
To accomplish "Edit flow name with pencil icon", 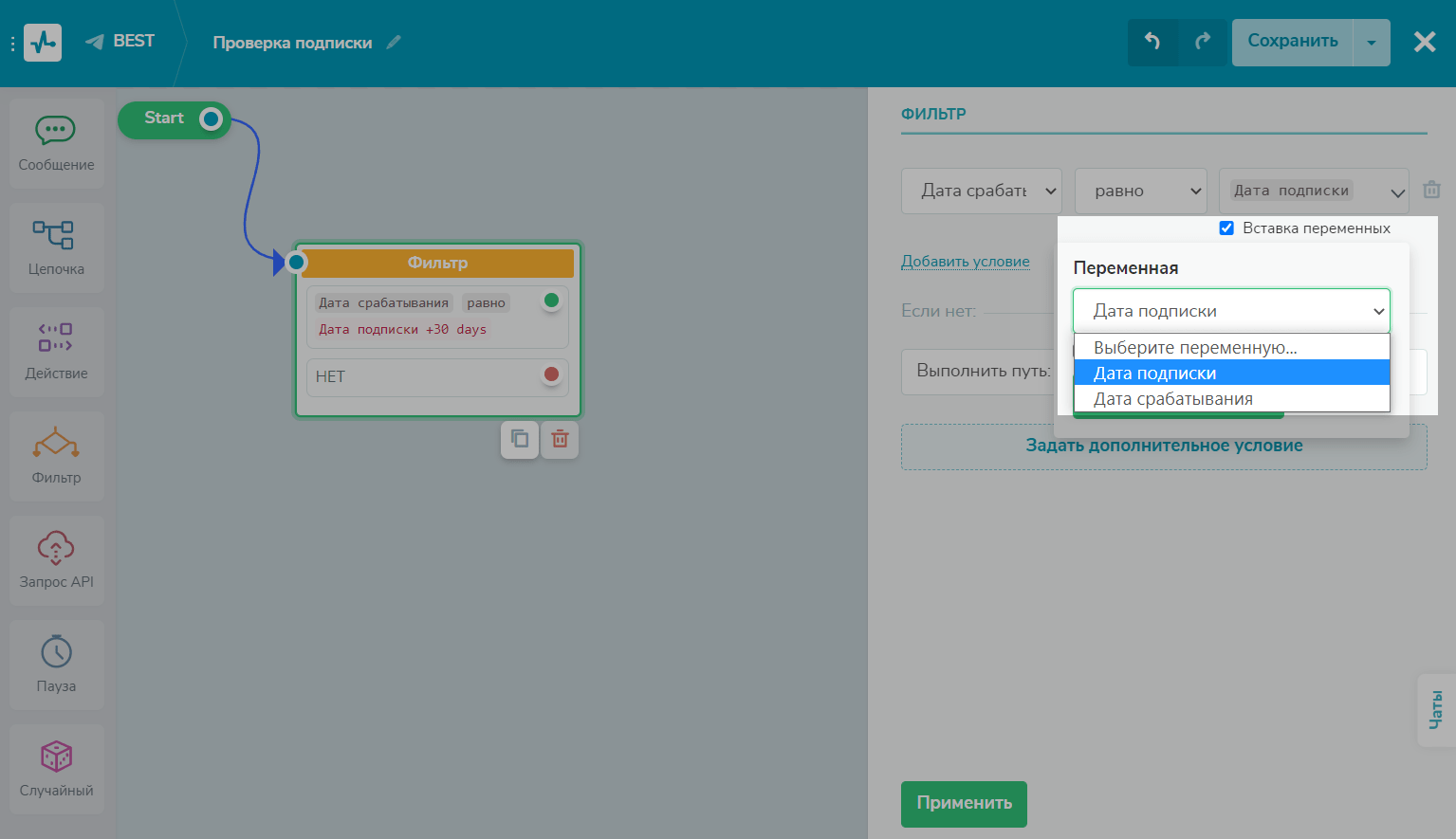I will pos(394,43).
